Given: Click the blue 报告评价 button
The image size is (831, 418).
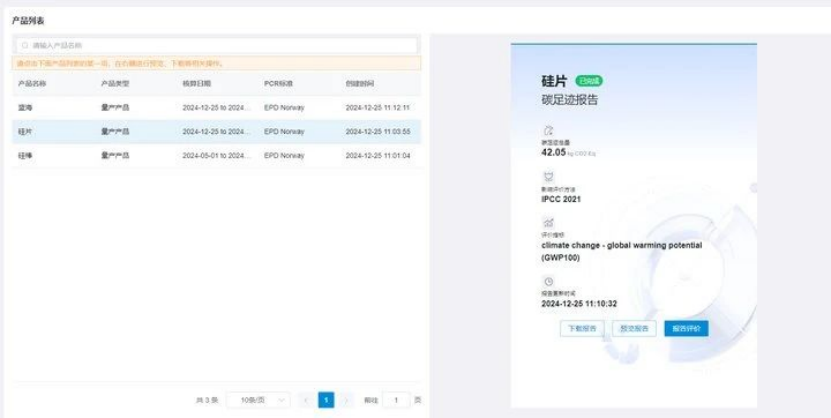Looking at the screenshot, I should point(686,328).
